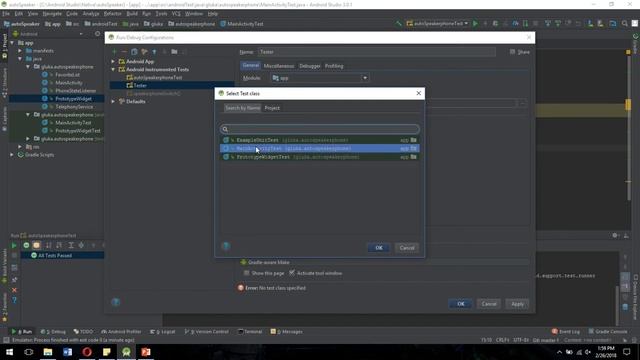Confirm Select Test class with OK
Image resolution: width=640 pixels, height=360 pixels.
[x=379, y=248]
